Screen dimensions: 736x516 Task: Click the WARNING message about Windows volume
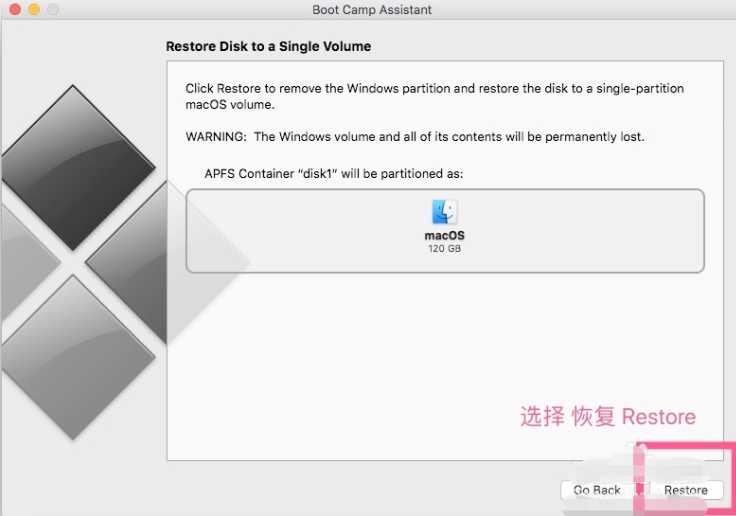pos(415,136)
